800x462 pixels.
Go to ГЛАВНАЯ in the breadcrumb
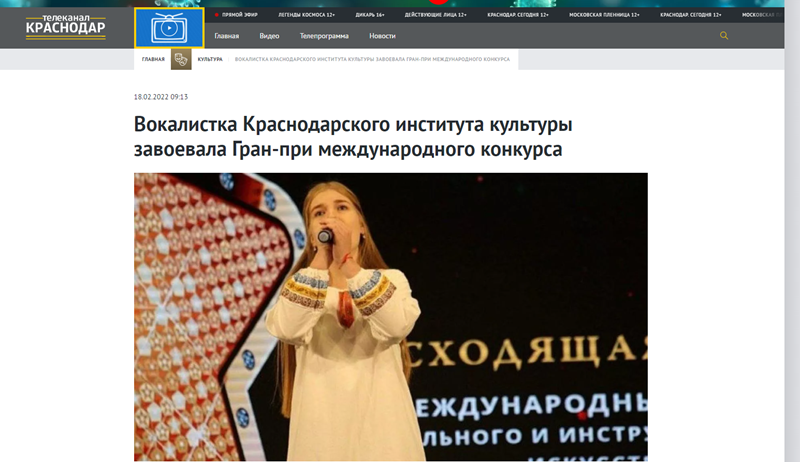[x=153, y=59]
